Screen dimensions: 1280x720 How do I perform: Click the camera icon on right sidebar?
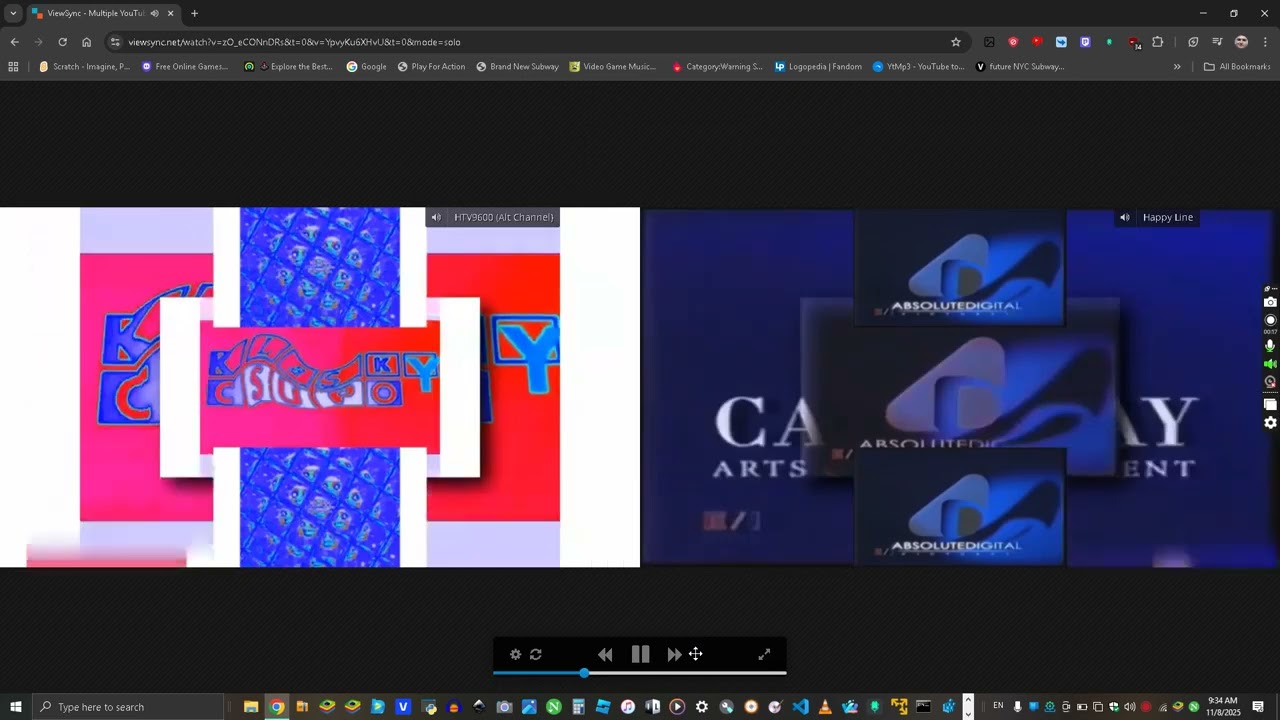1270,302
